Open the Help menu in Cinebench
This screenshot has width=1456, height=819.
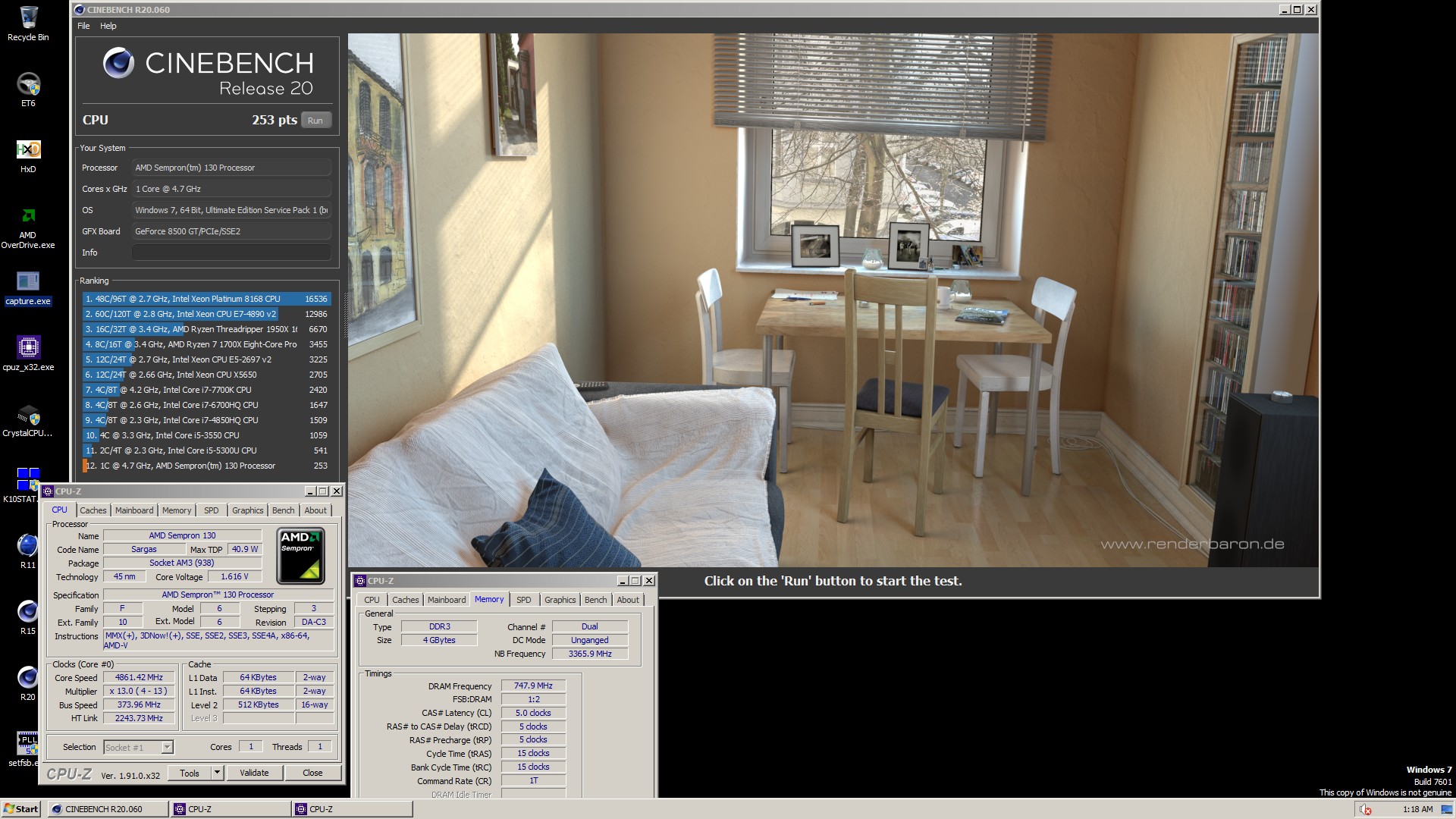108,26
